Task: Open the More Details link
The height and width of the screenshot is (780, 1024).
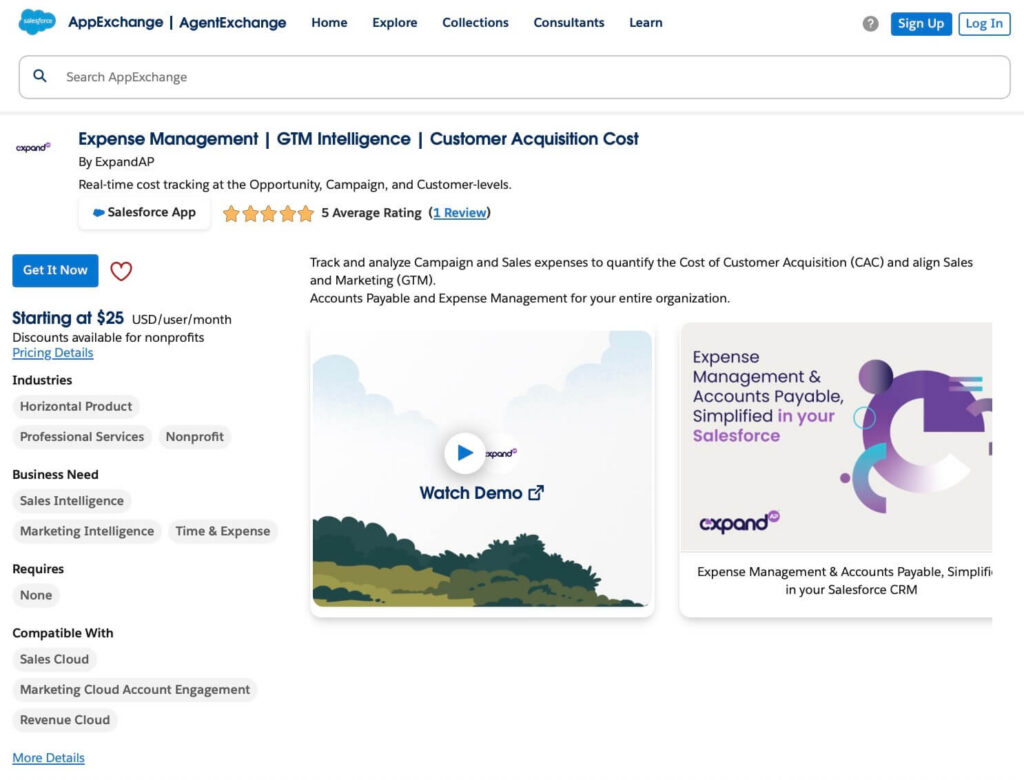Action: click(48, 758)
